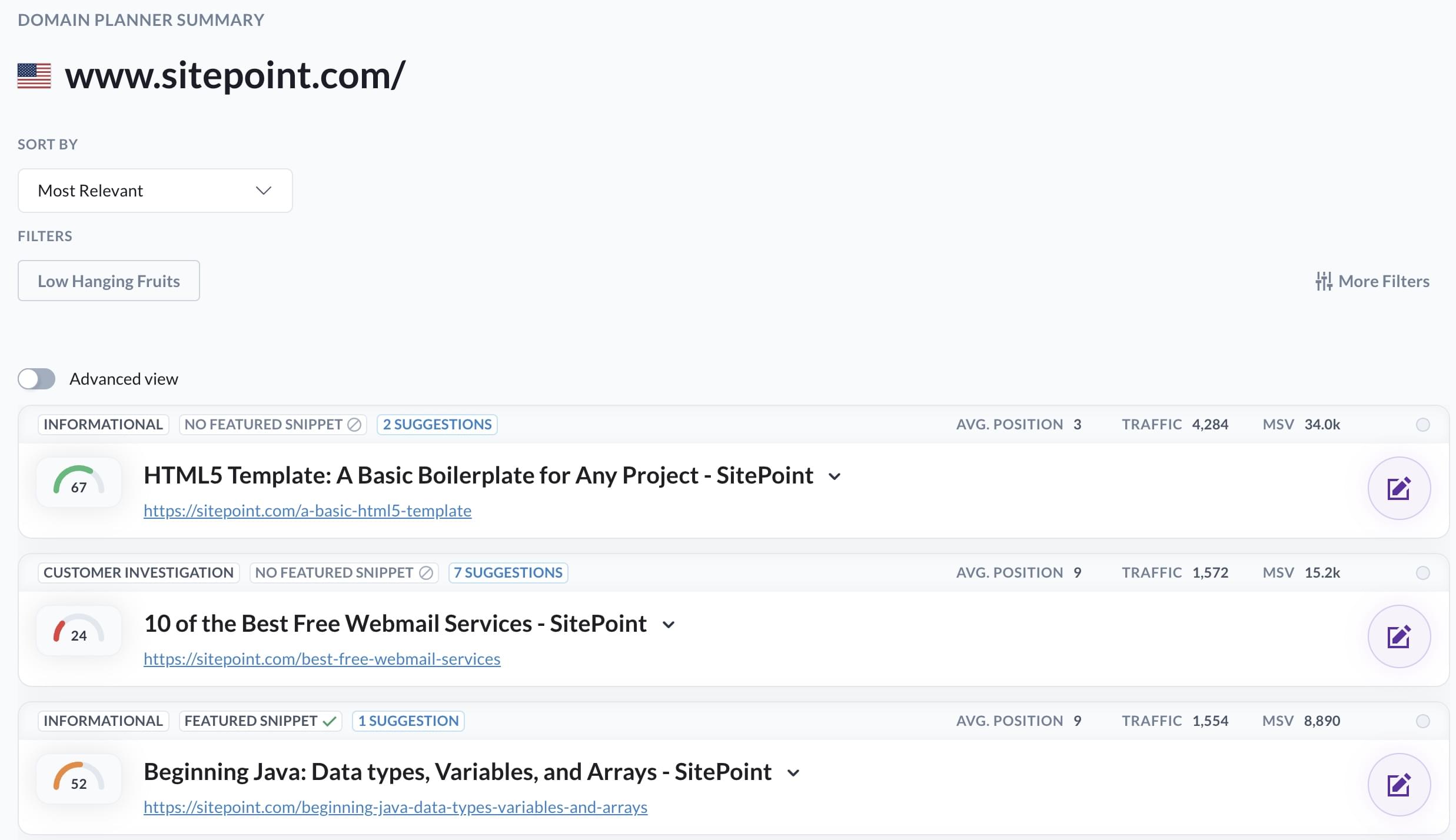Click edit icon for Best Free Webmail page
The height and width of the screenshot is (840, 1456).
click(1399, 636)
